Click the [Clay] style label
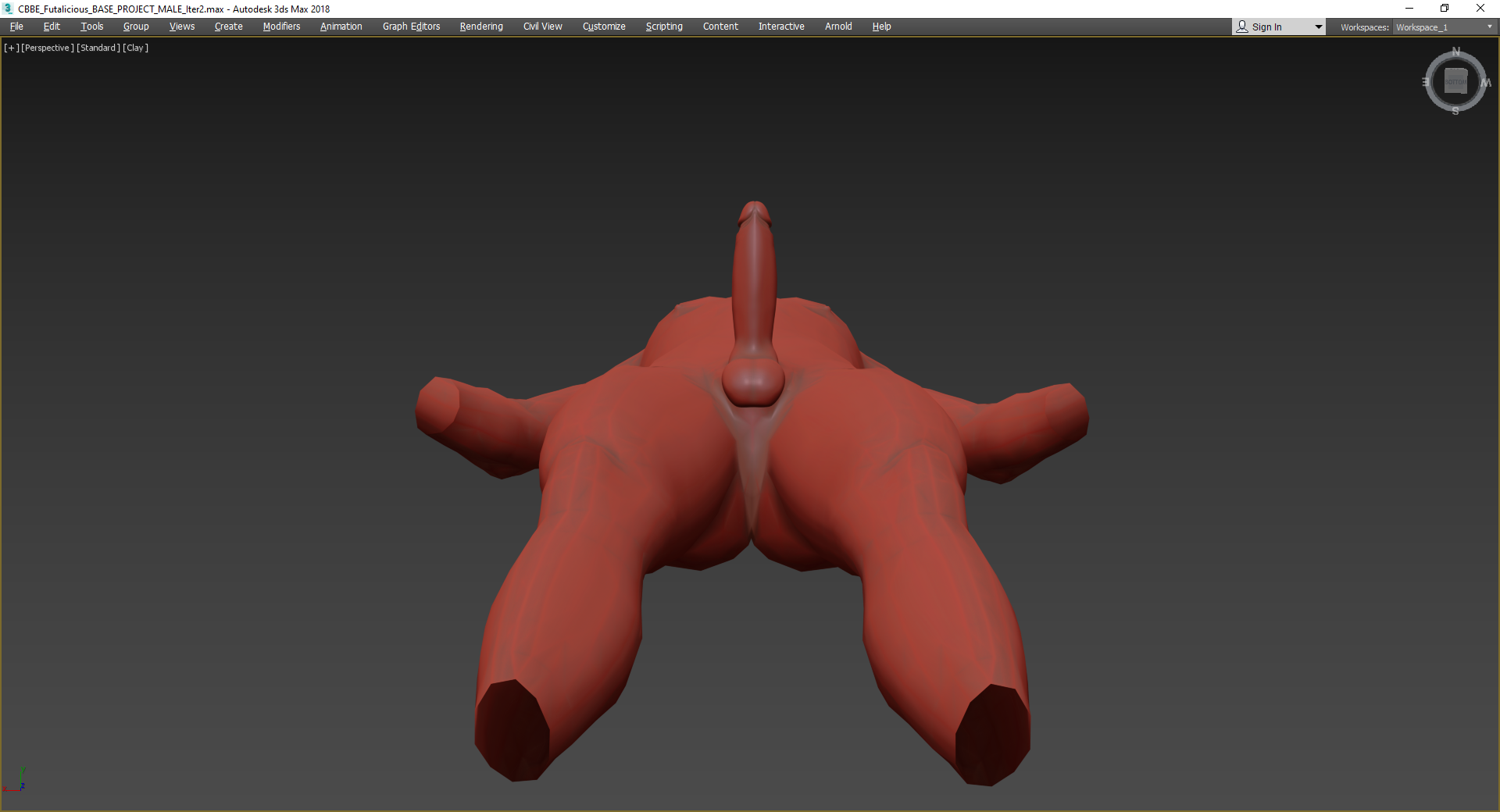1500x812 pixels. click(136, 48)
